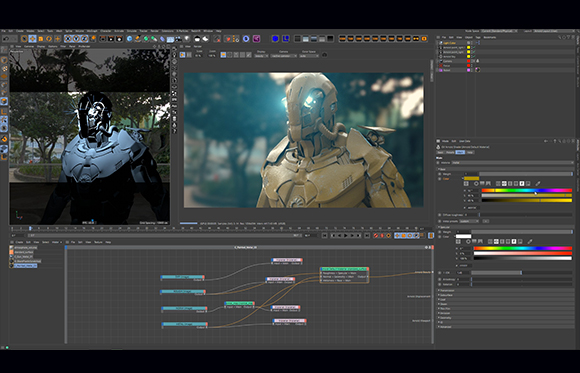Image resolution: width=580 pixels, height=373 pixels.
Task: Toggle the Coordinate System icon
Action: 93,38
